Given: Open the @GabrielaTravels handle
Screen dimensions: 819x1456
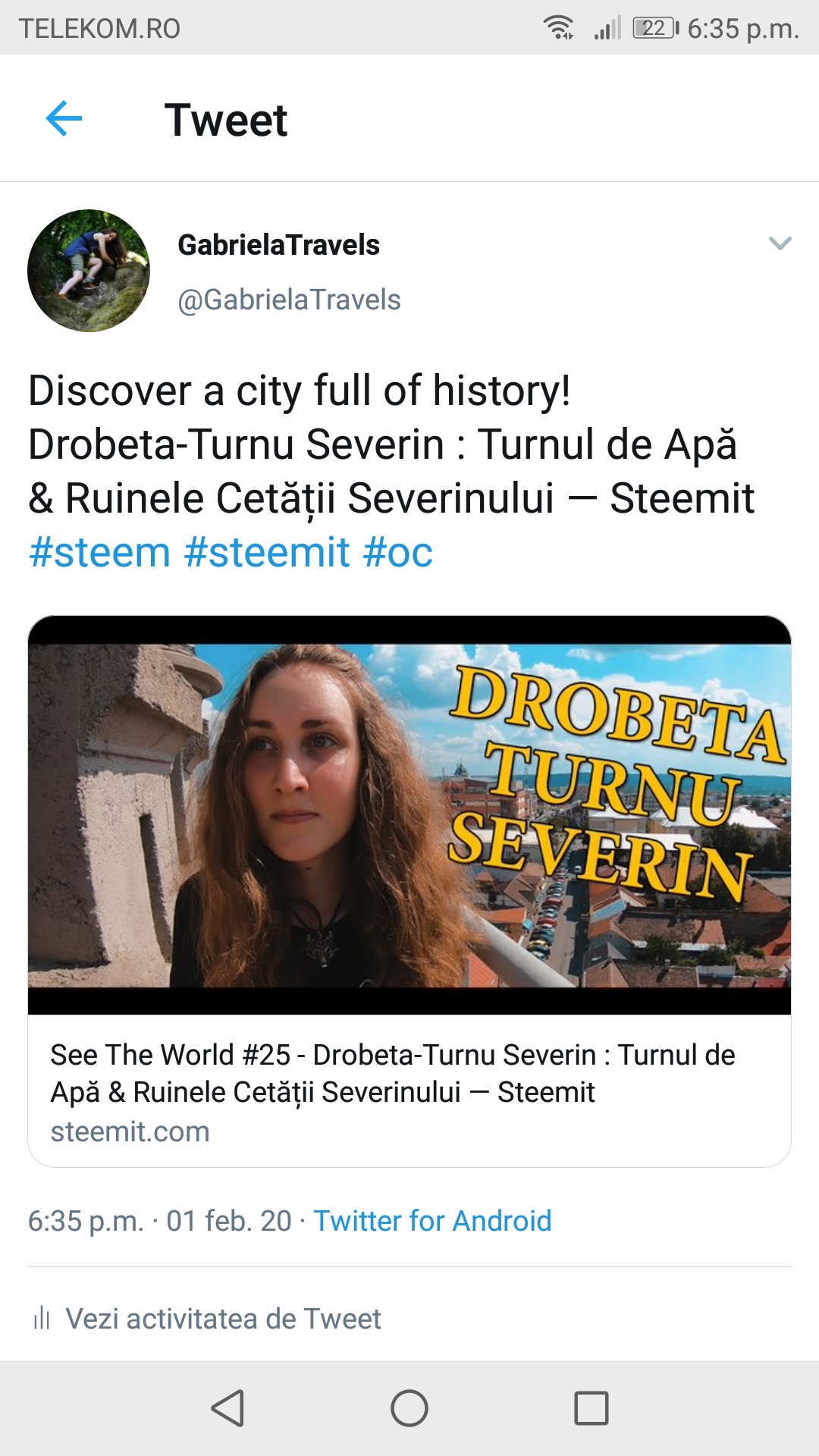Looking at the screenshot, I should tap(289, 300).
